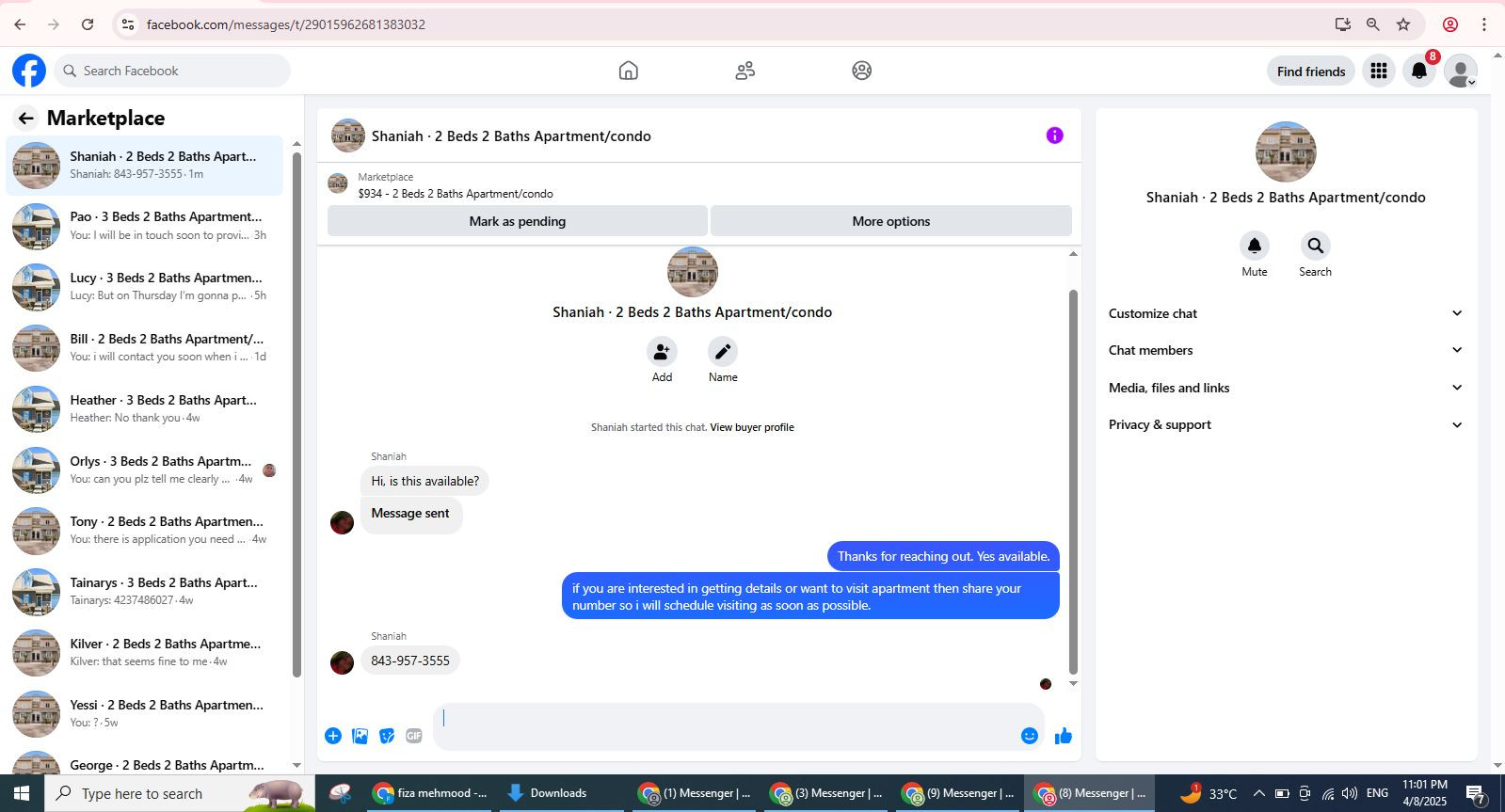This screenshot has width=1505, height=812.
Task: Open Heather 3 Beds 2 Baths conversation
Action: (145, 409)
